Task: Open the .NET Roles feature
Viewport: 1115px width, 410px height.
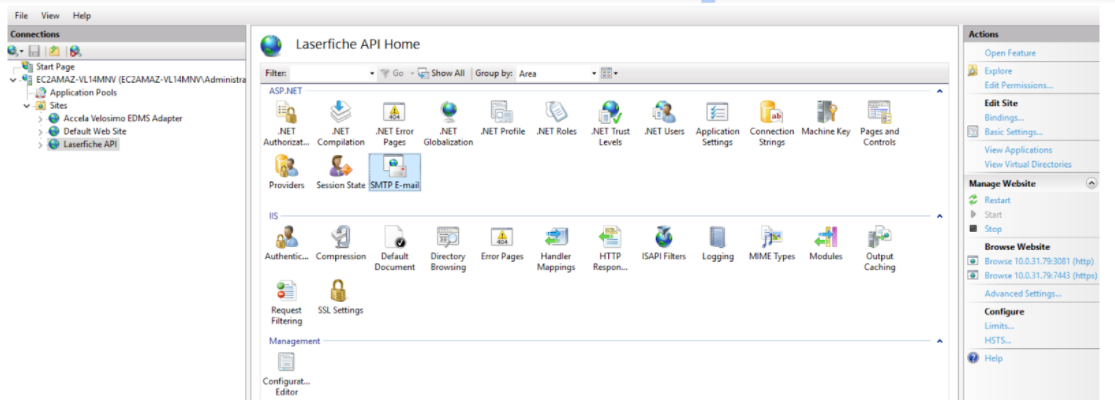Action: (x=556, y=119)
